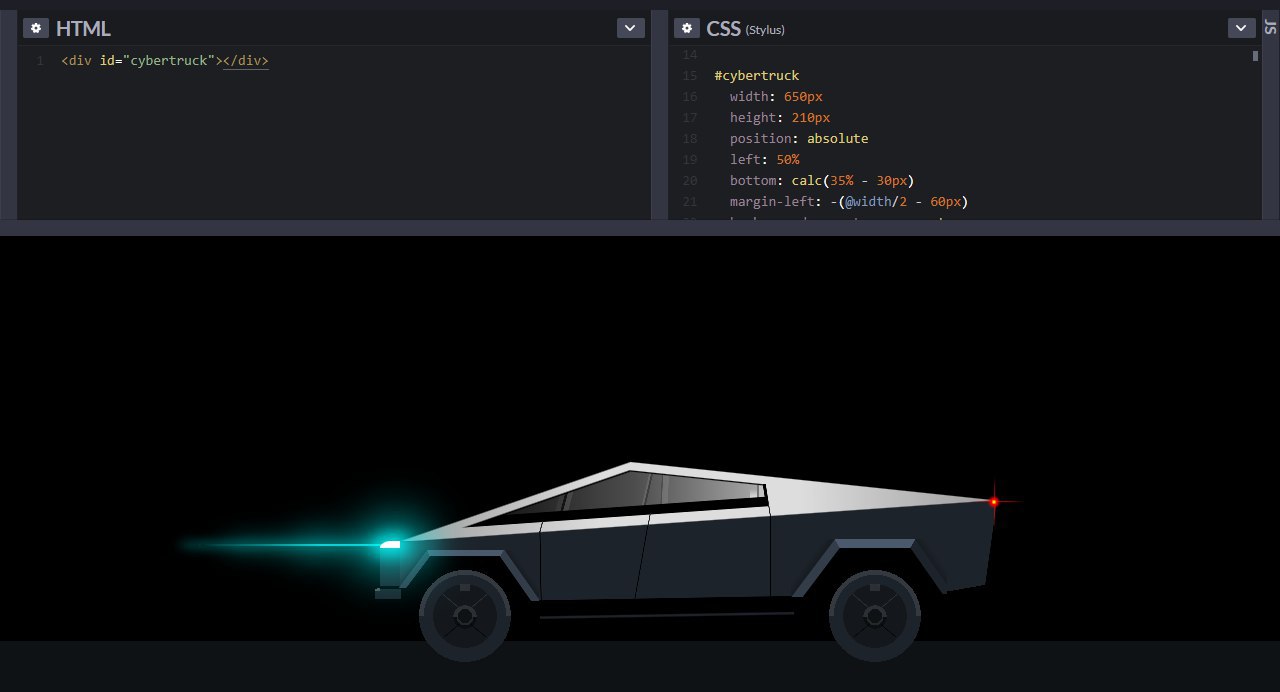Click the red tail light of the truck

[994, 502]
